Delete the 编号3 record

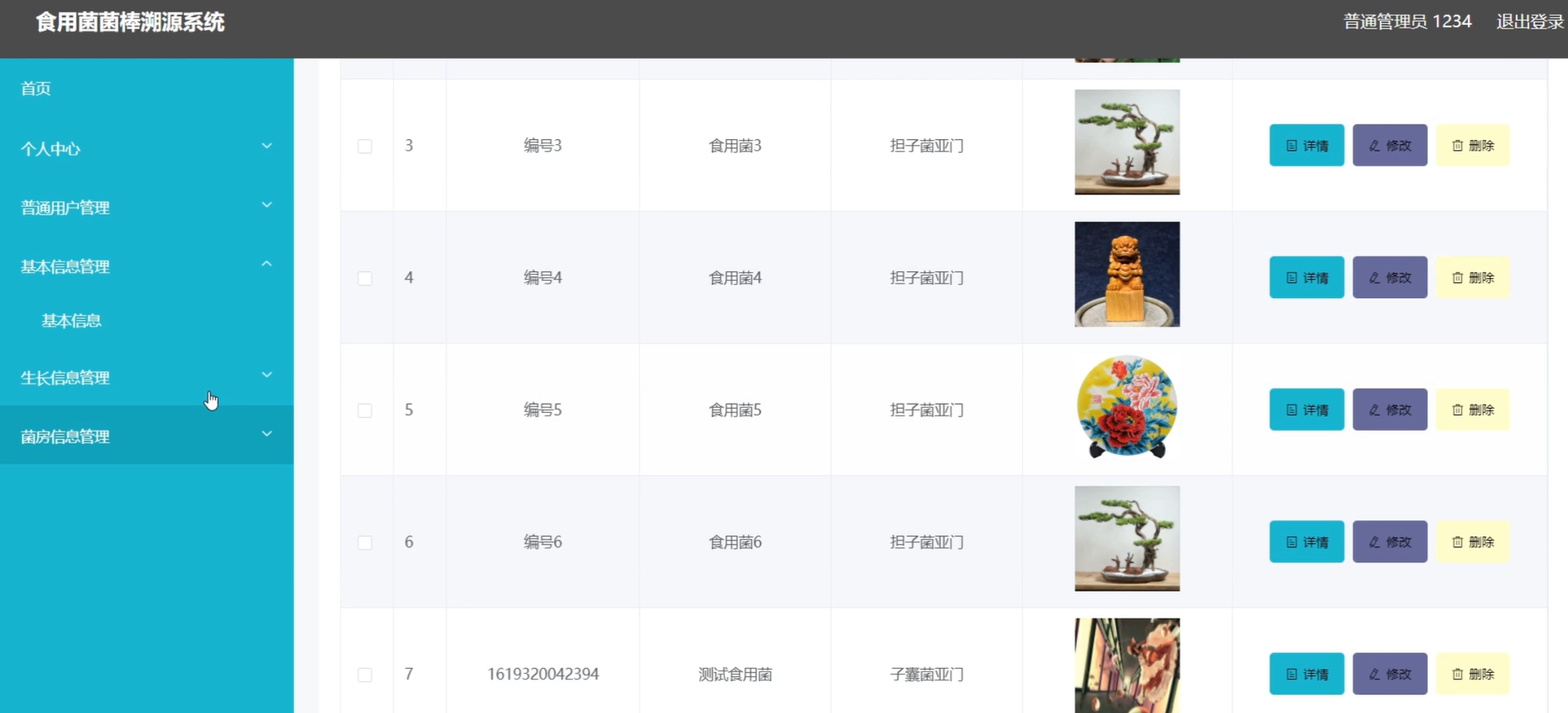click(1472, 145)
